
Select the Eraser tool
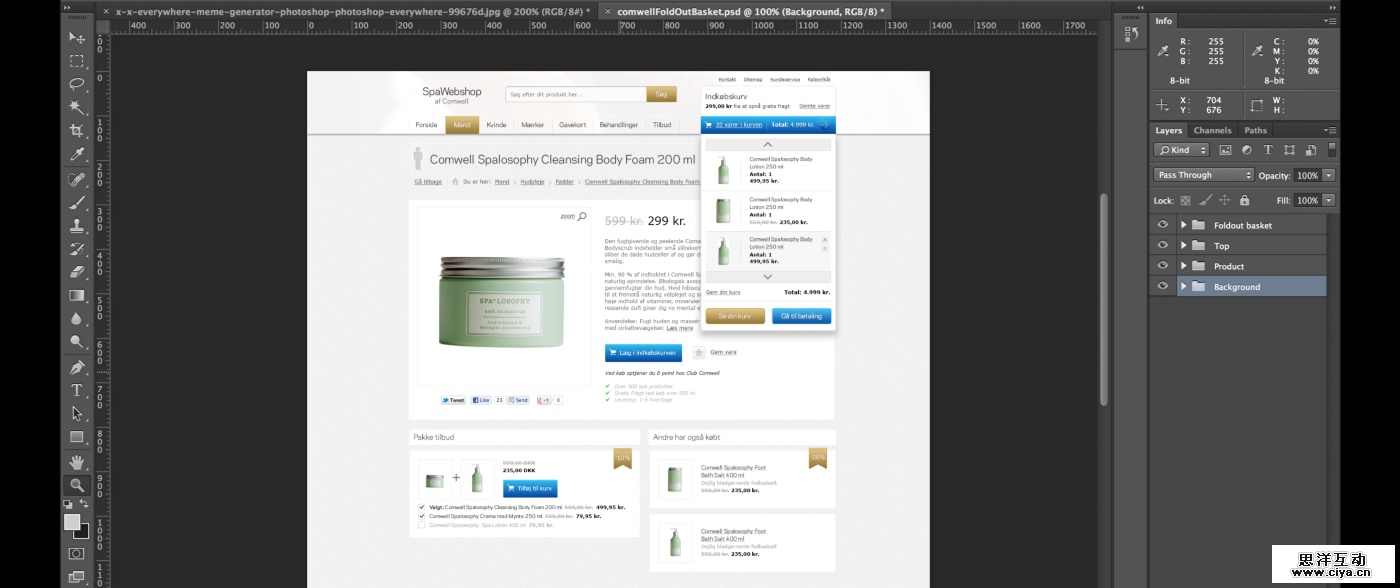(x=77, y=272)
